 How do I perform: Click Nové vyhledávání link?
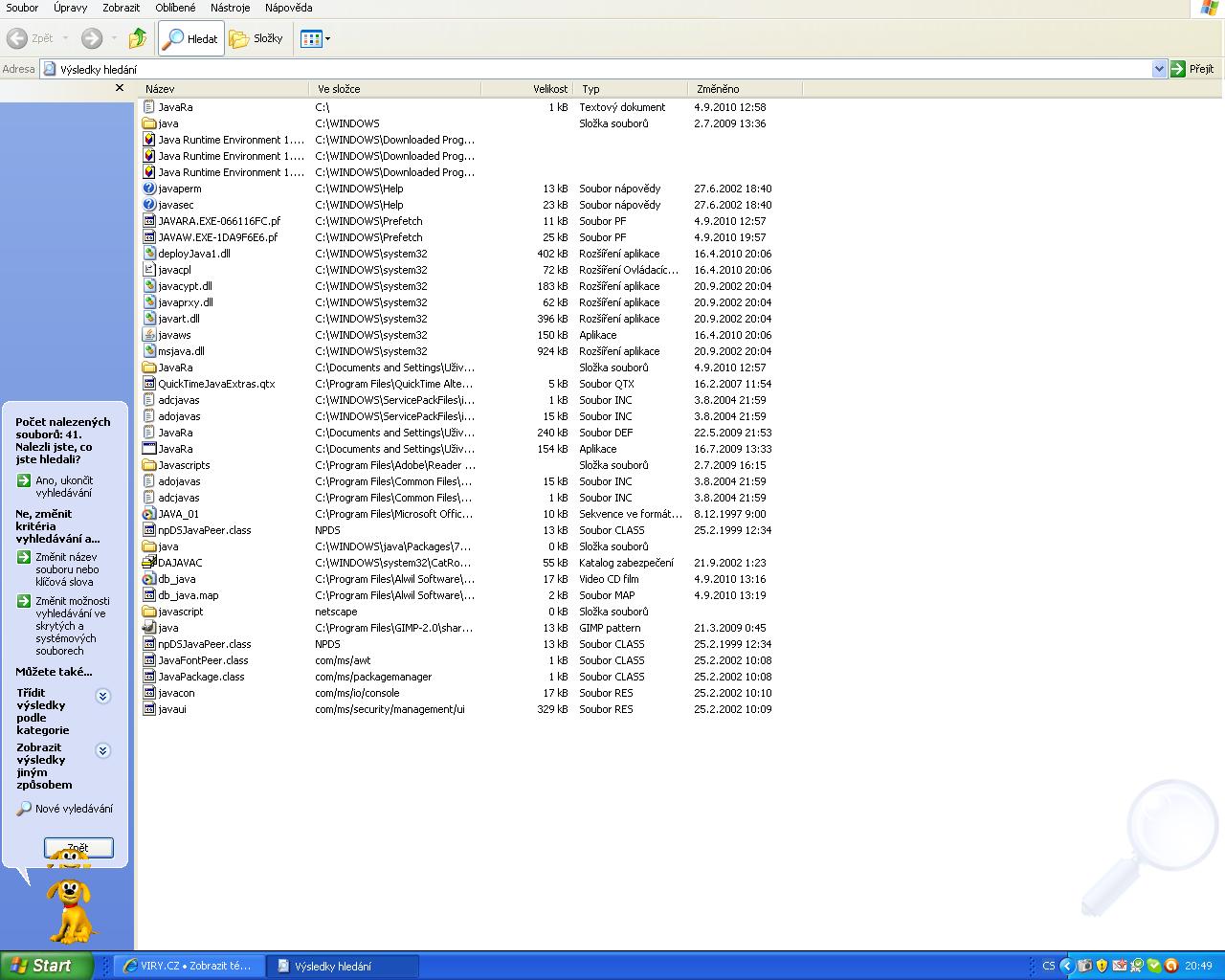74,809
